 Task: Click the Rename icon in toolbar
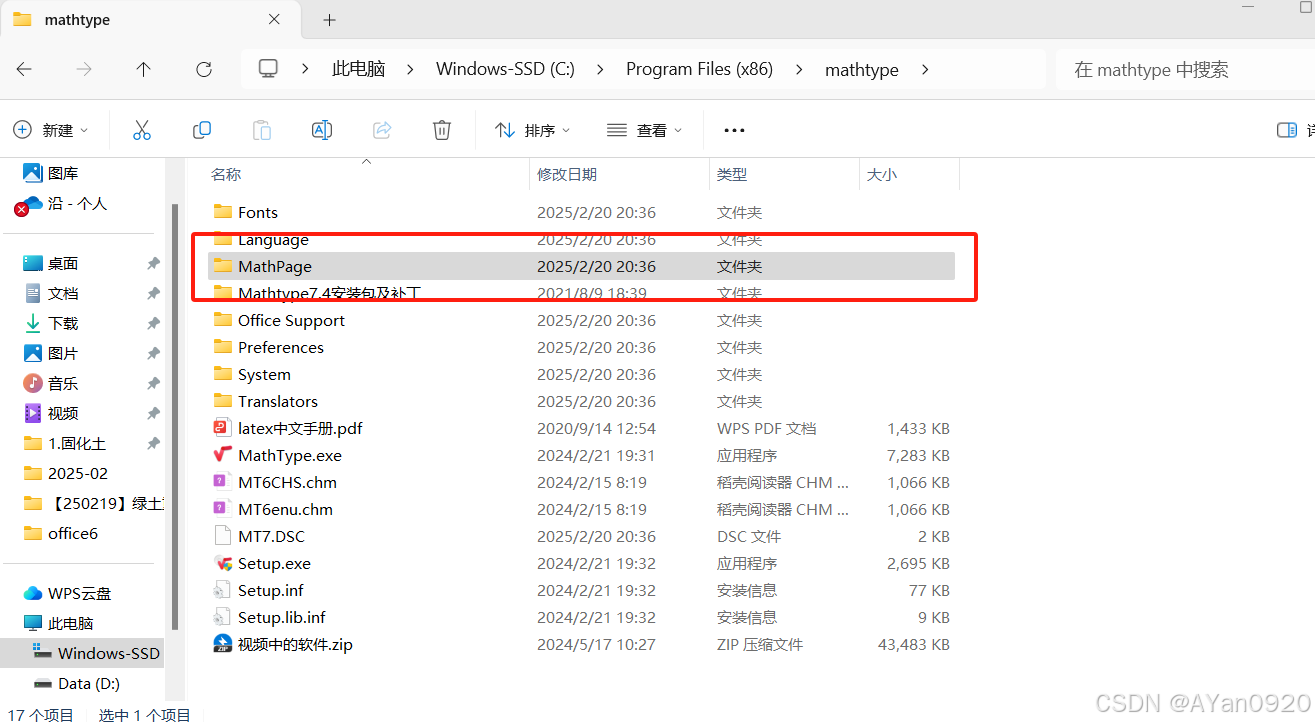click(x=322, y=130)
